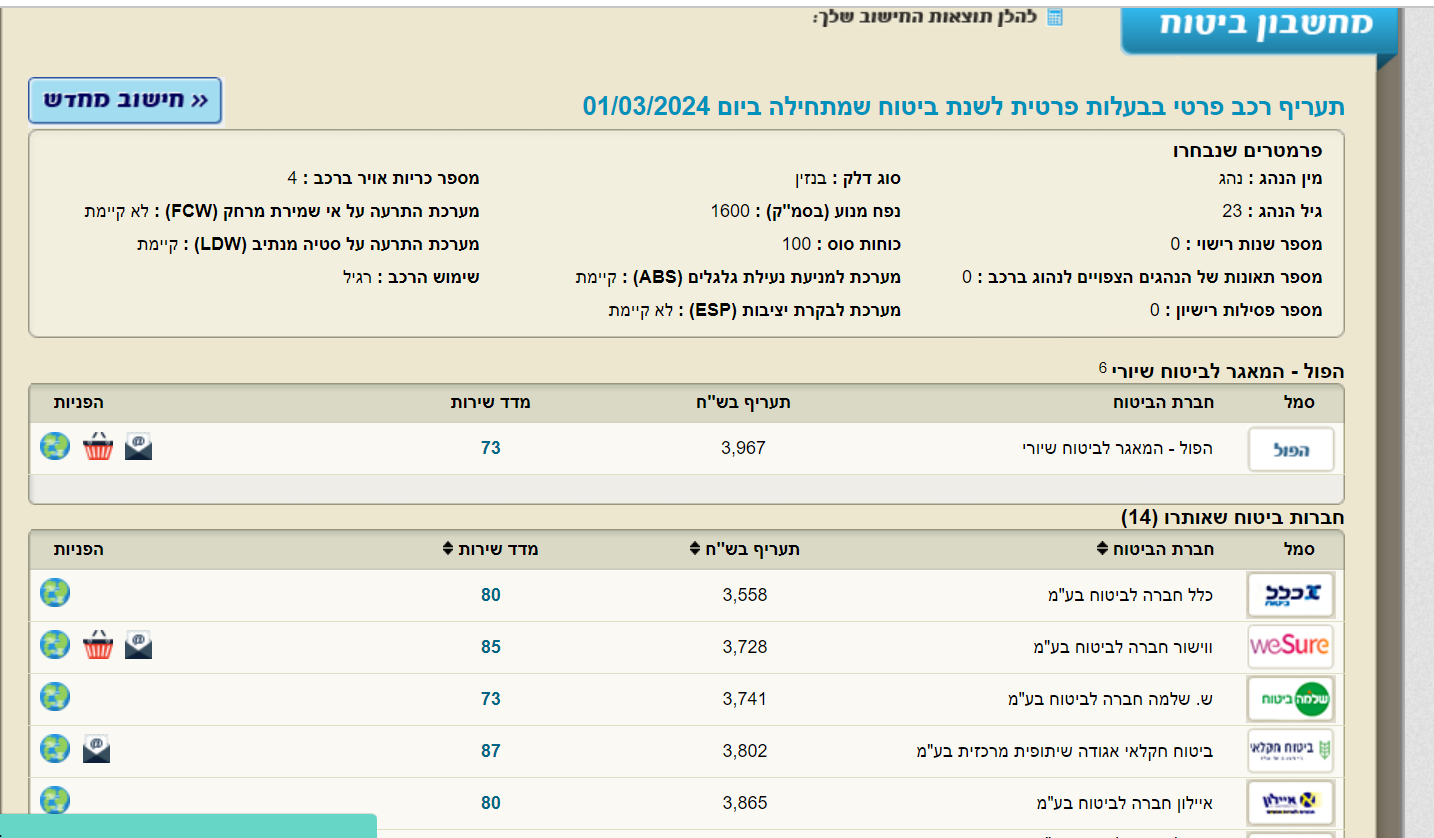Click the red basket icon in ווישור row

point(98,646)
